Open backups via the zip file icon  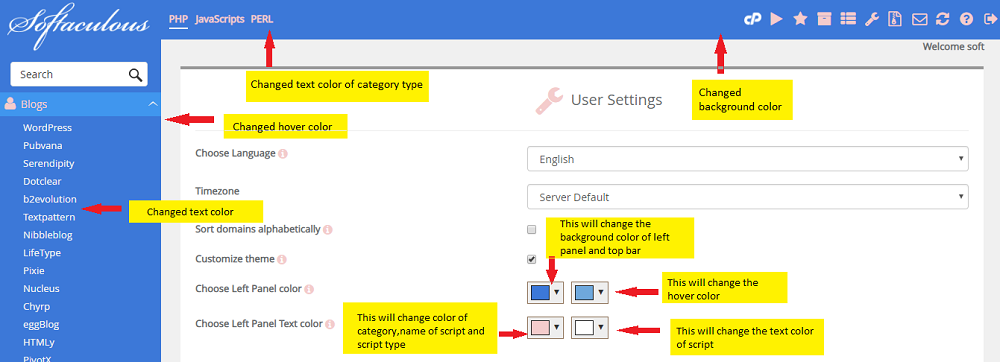895,19
